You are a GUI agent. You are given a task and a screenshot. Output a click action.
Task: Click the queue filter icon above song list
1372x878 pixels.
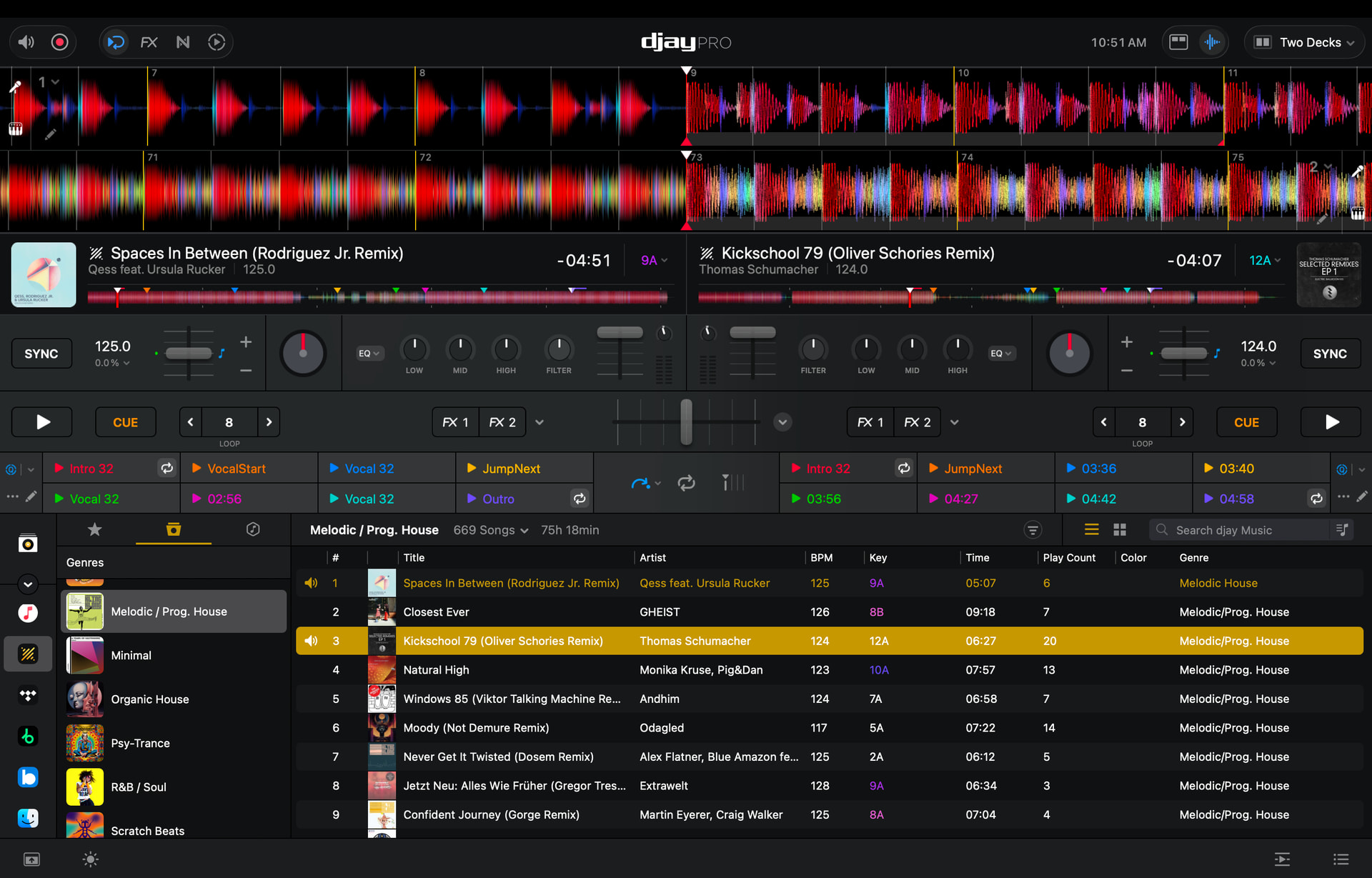(1033, 530)
